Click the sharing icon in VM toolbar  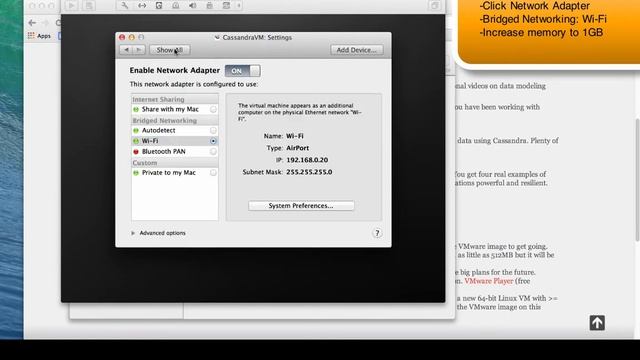coord(226,5)
